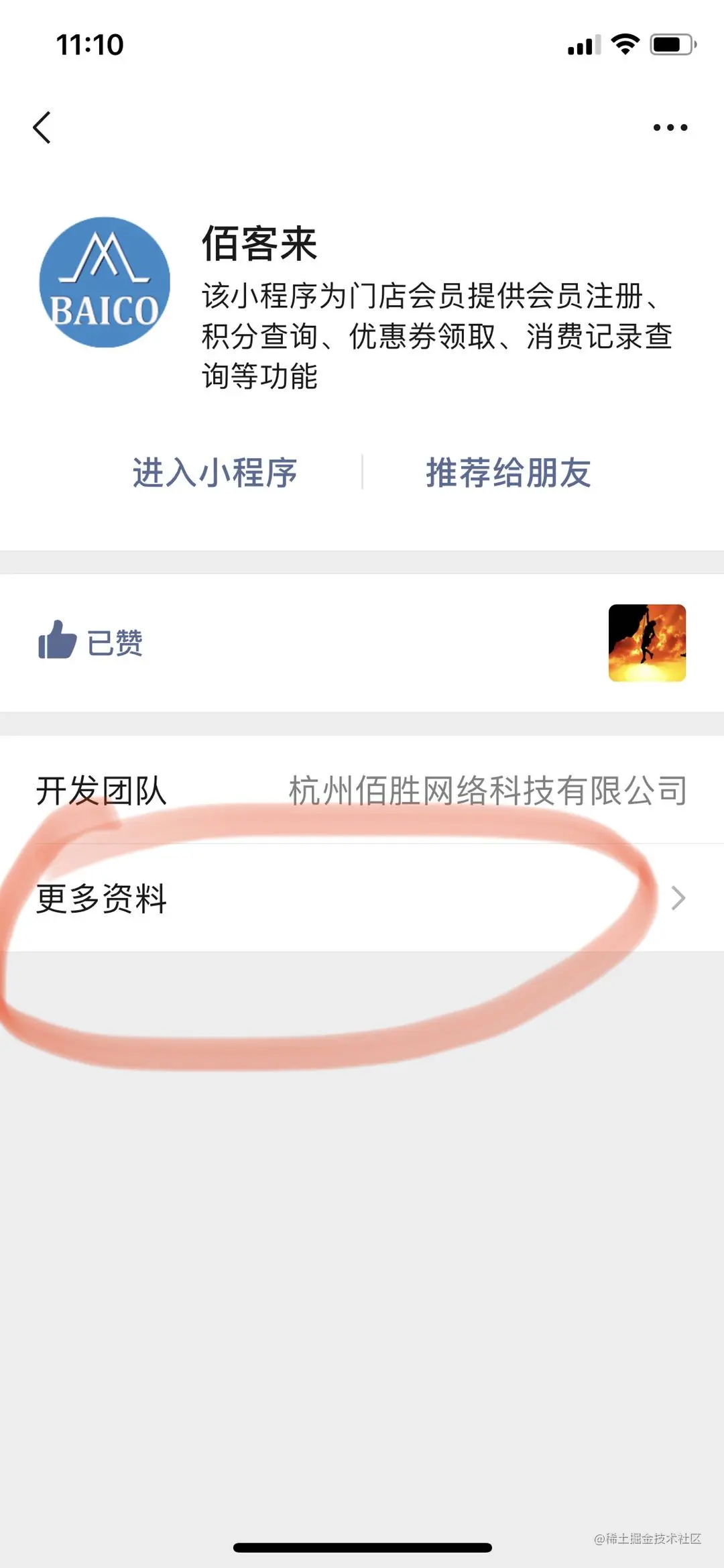Open the flame climber friend avatar
The height and width of the screenshot is (1568, 724).
(647, 642)
